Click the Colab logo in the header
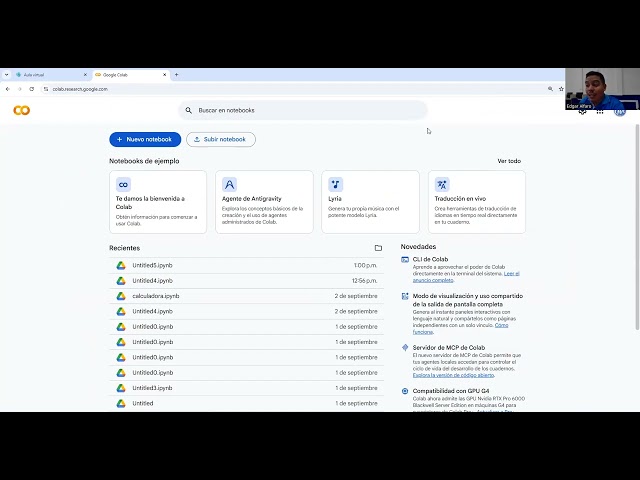This screenshot has height=480, width=640. (22, 110)
